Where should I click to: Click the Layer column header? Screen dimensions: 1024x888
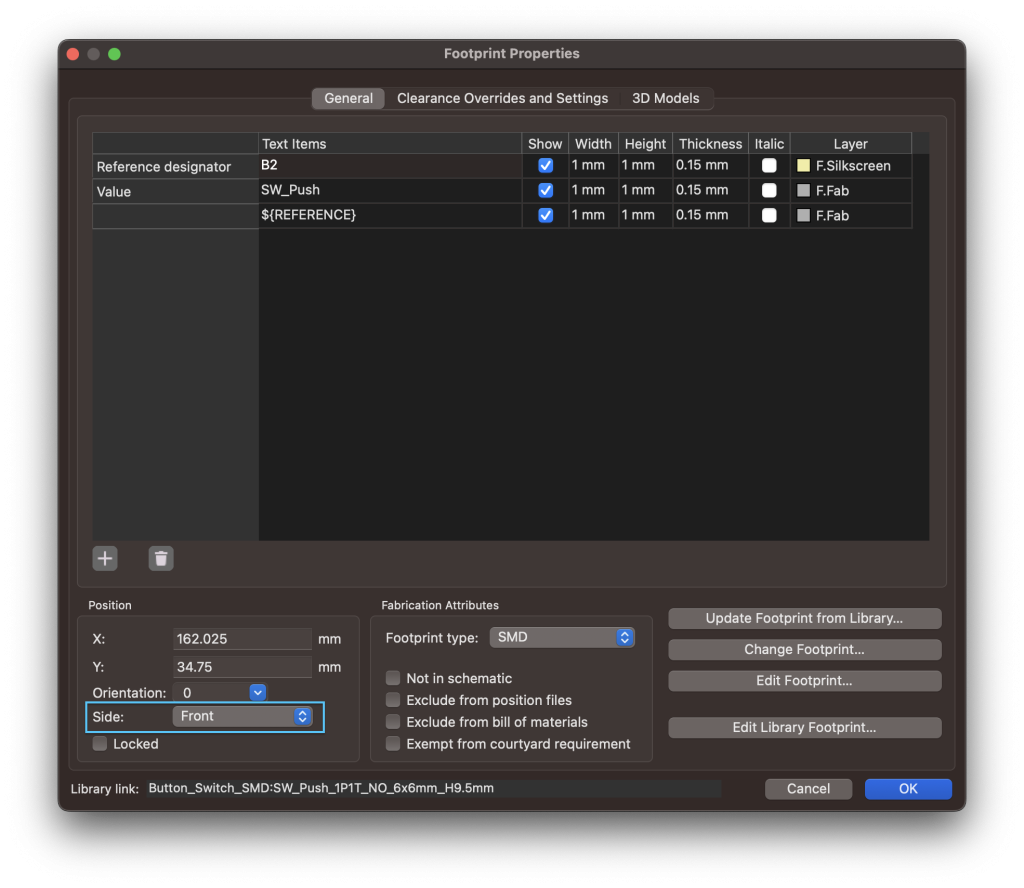[x=851, y=144]
